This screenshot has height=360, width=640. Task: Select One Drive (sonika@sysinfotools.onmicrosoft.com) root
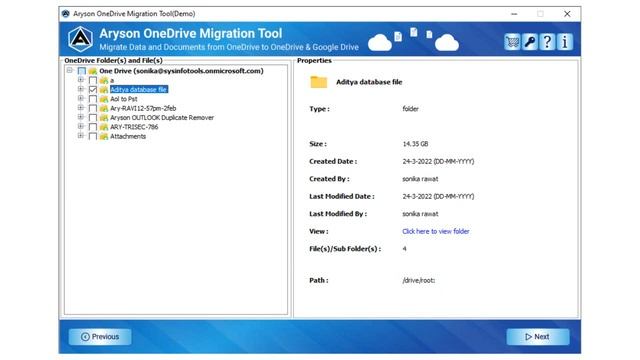[x=181, y=71]
